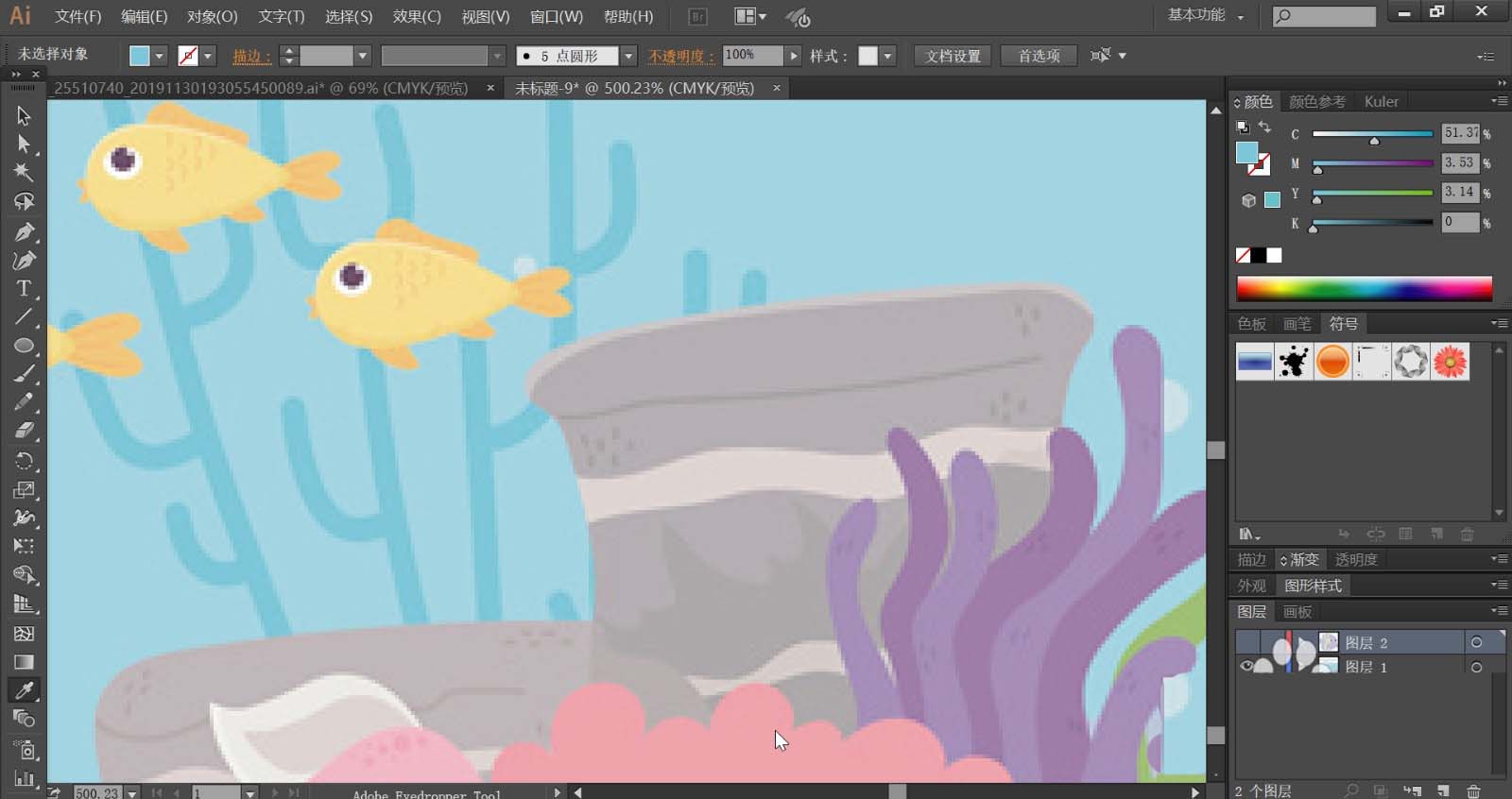Click the color spectrum bar
The image size is (1512, 799).
point(1364,288)
